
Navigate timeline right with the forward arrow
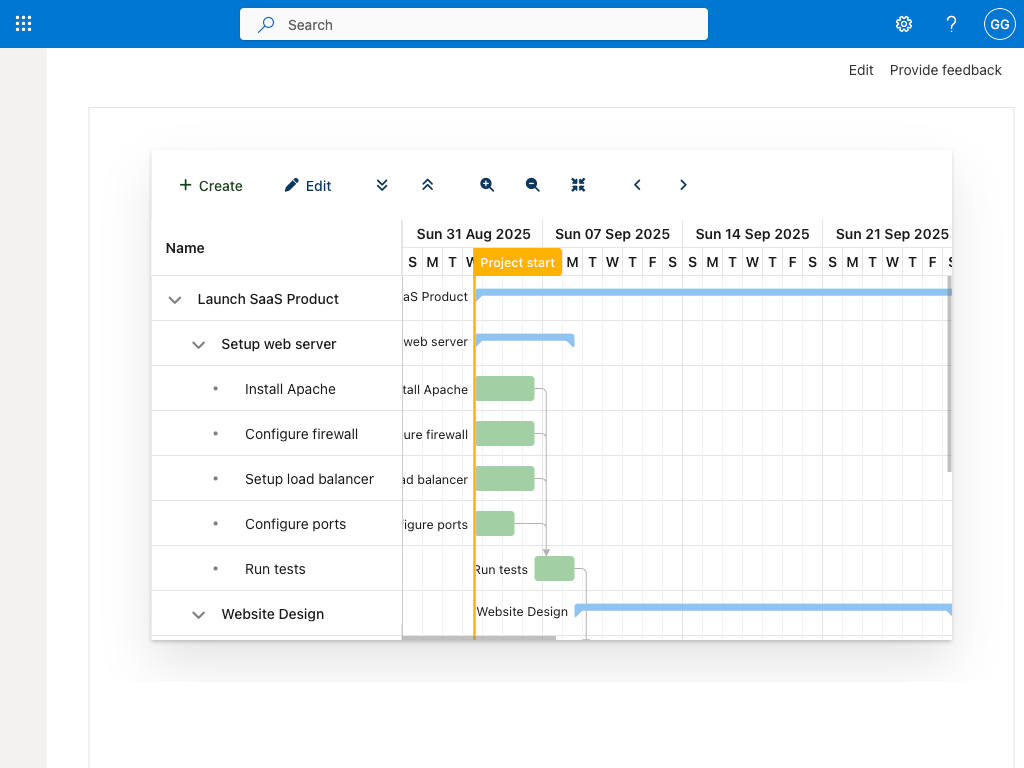click(x=683, y=185)
